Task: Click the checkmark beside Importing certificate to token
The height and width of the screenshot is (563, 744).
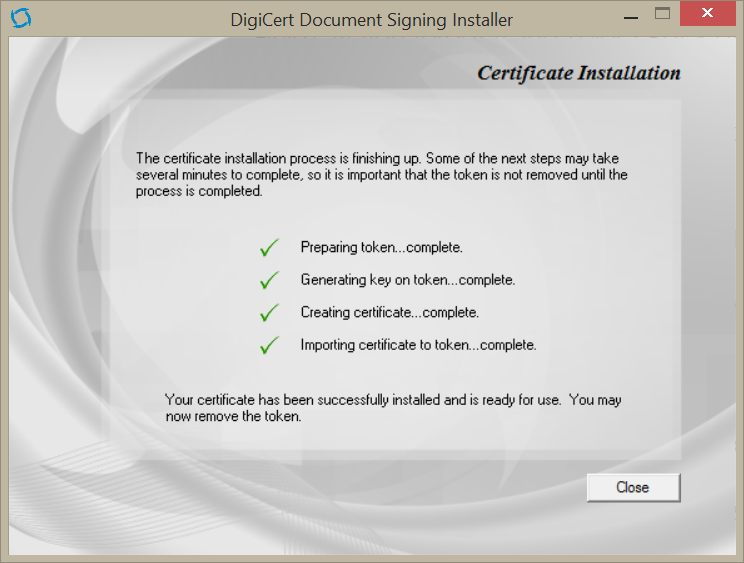Action: point(268,346)
